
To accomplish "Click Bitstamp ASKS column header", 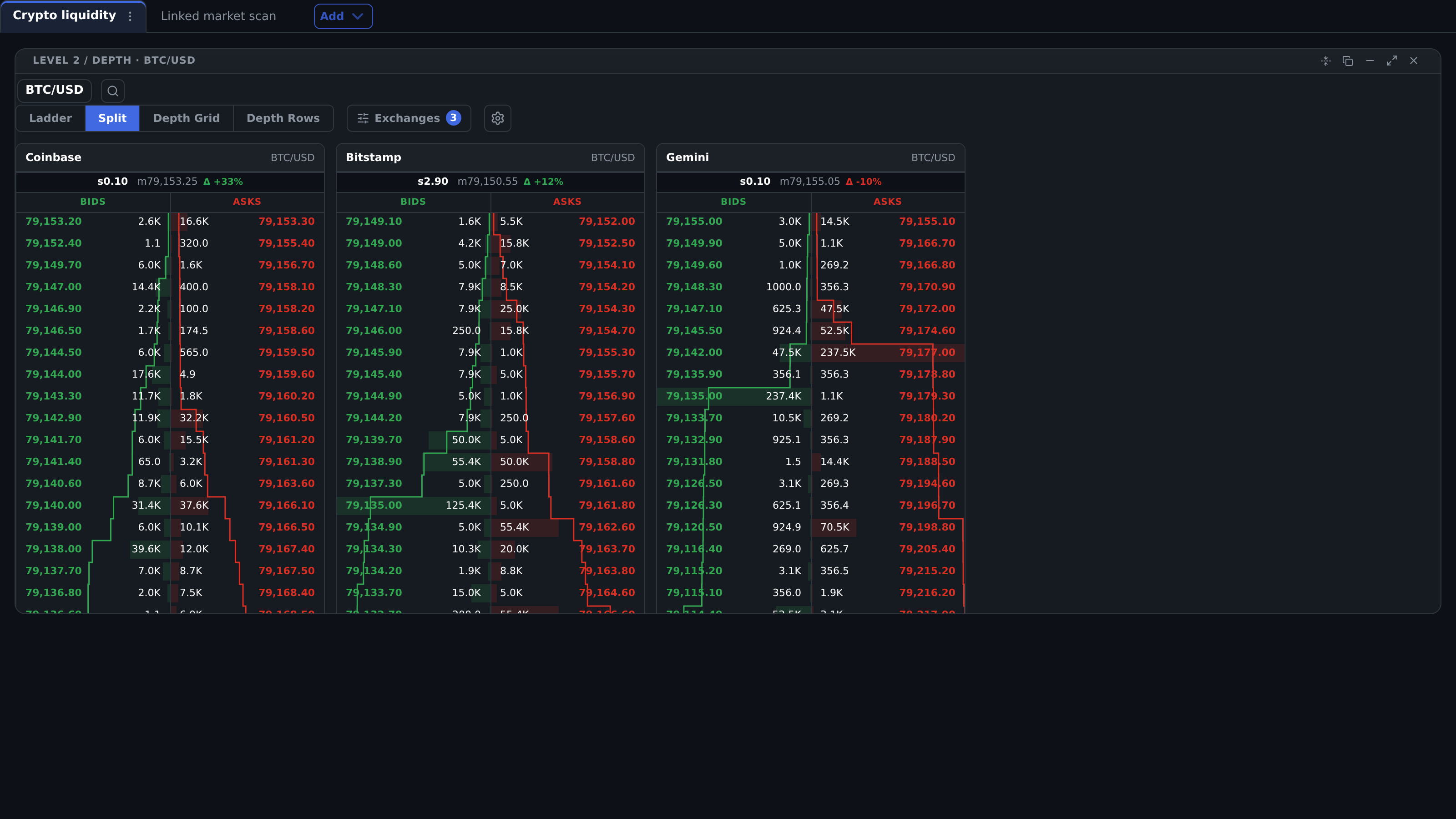I will [567, 202].
